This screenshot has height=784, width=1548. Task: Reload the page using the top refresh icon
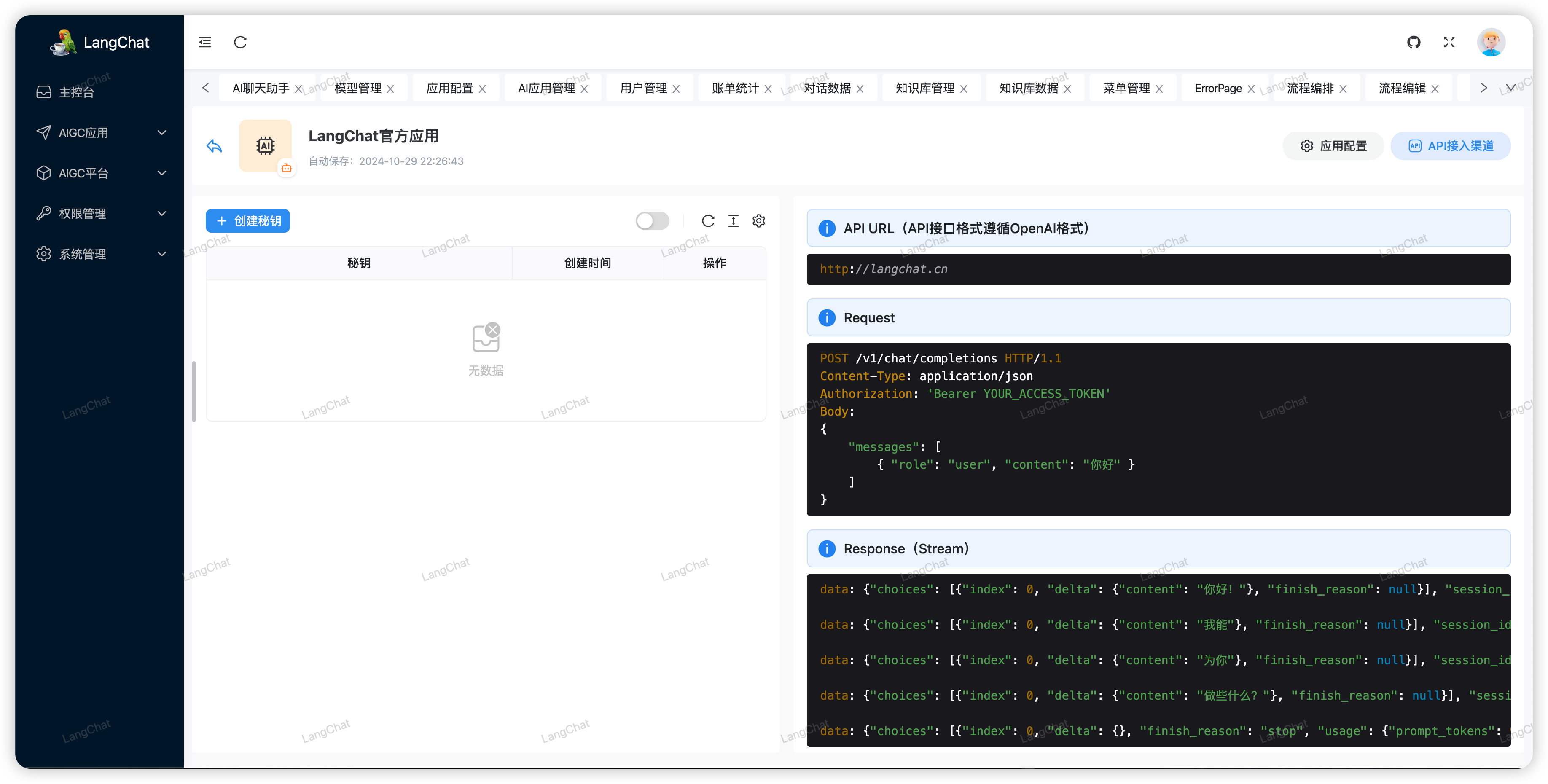(x=240, y=42)
